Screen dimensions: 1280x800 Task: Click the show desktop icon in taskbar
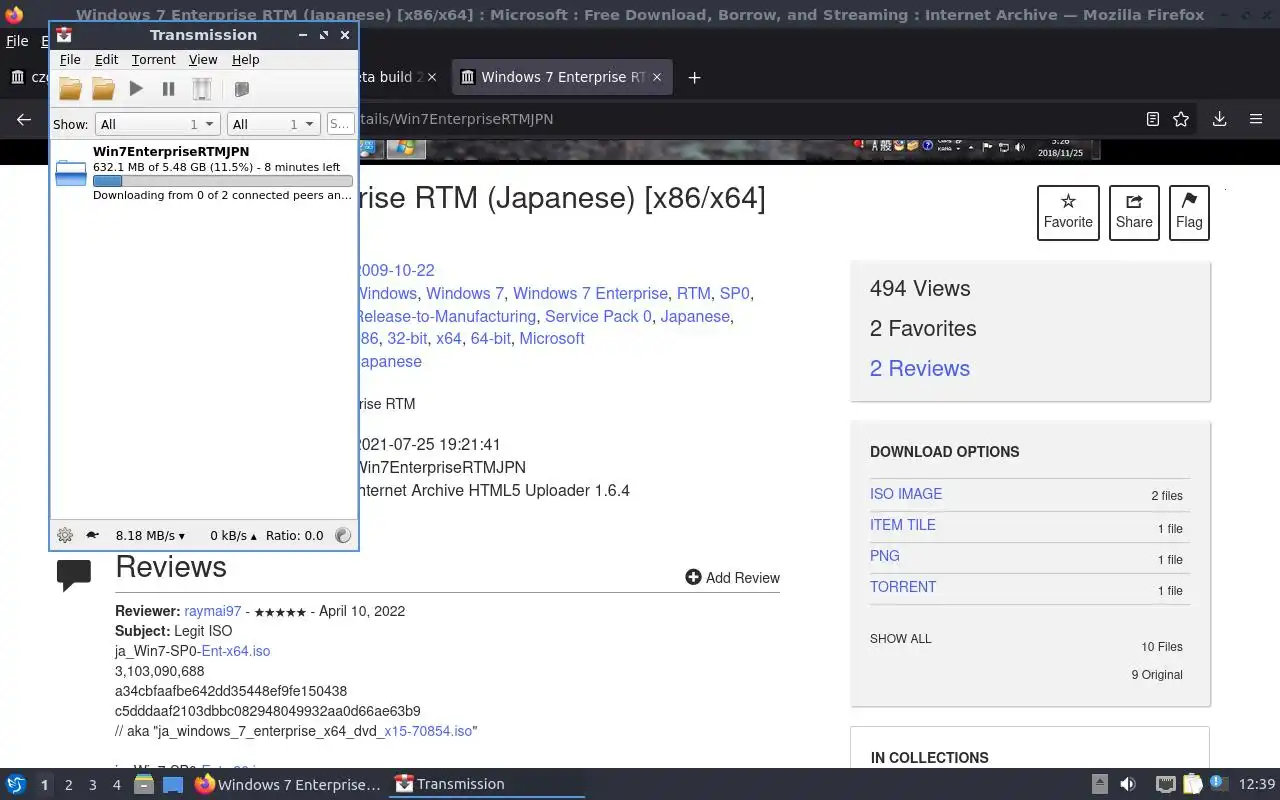point(173,784)
